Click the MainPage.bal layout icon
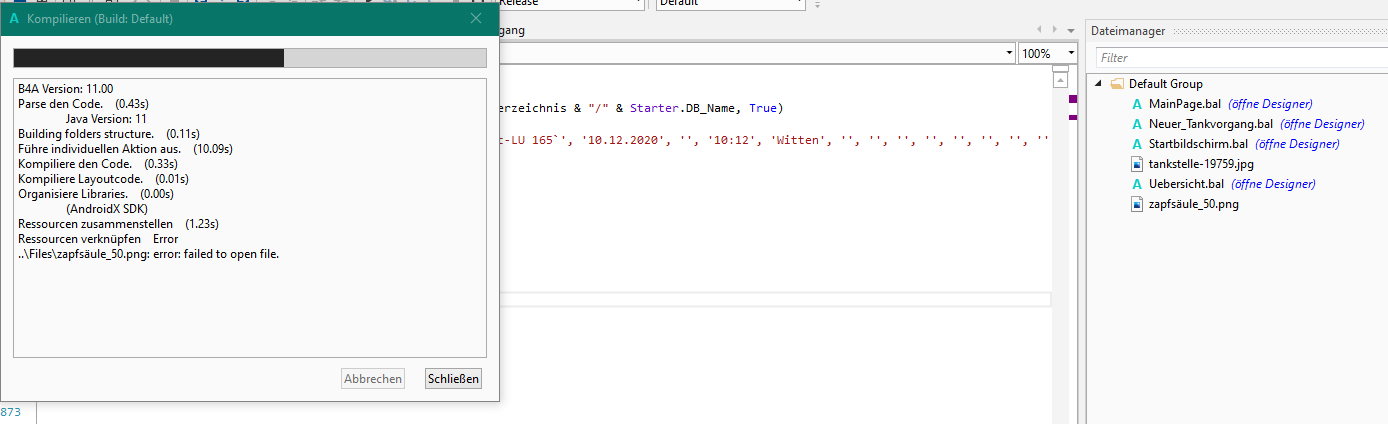 click(x=1137, y=104)
